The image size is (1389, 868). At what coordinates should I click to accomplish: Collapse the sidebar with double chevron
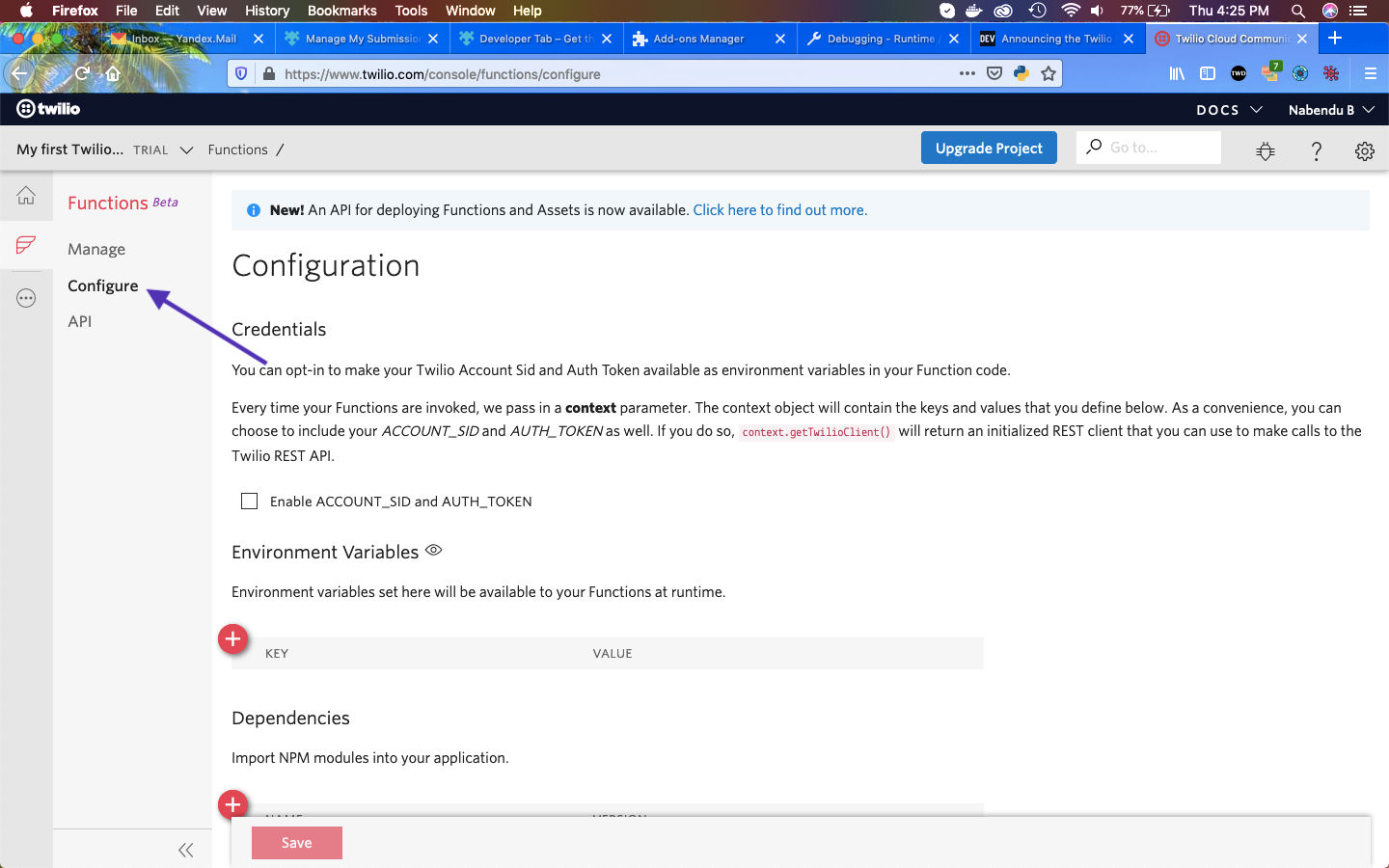point(186,850)
